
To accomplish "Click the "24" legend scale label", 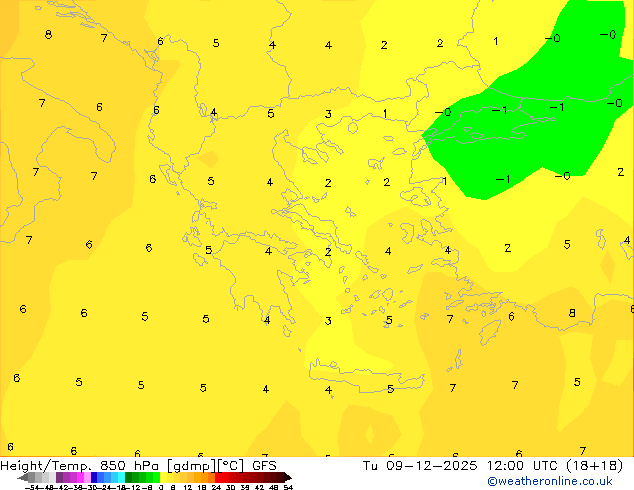I will [x=216, y=488].
